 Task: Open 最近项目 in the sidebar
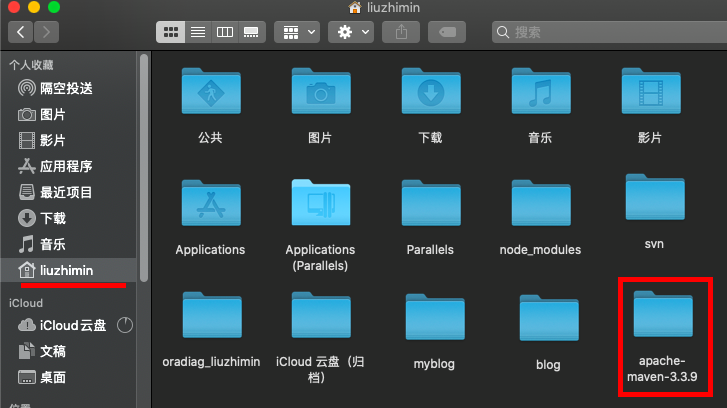pos(66,192)
